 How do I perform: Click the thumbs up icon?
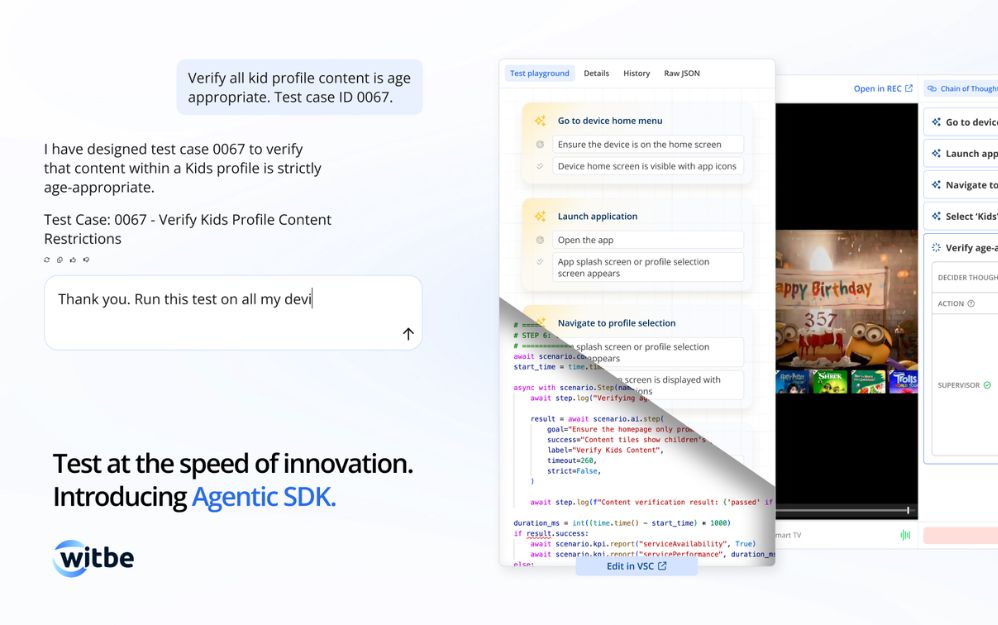pyautogui.click(x=73, y=260)
